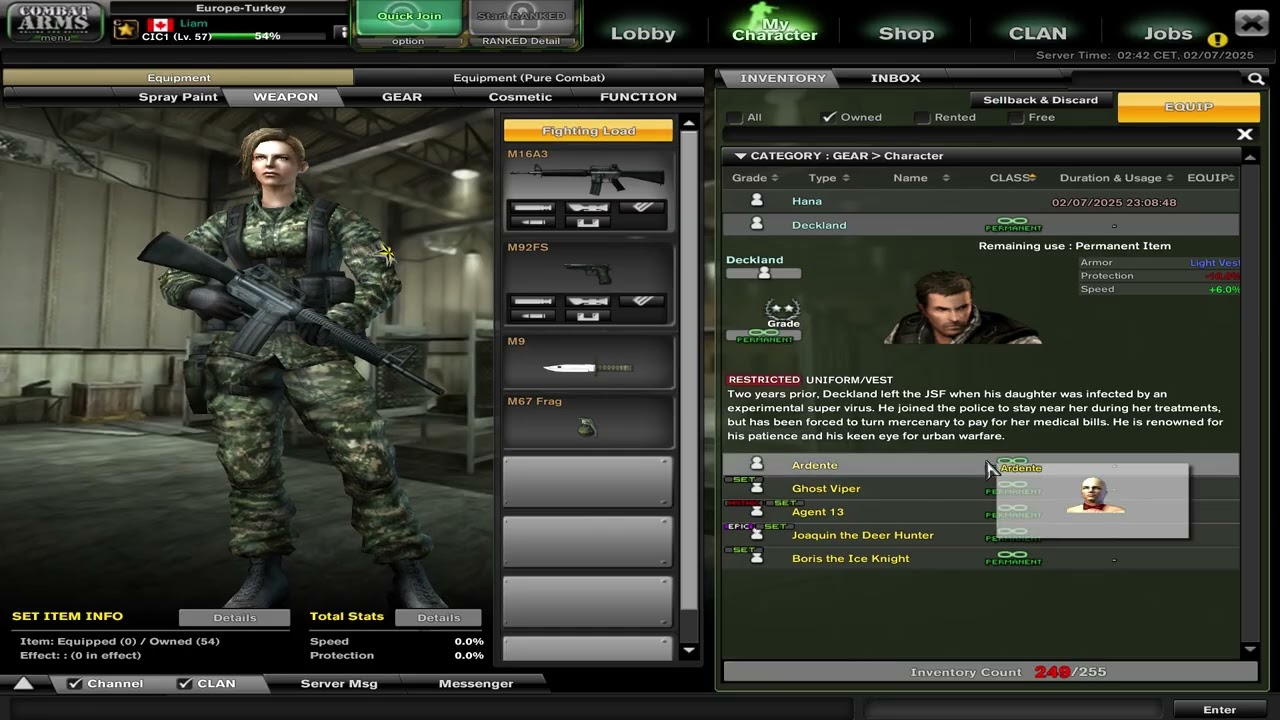Switch to the INVENTORY tab
The image size is (1280, 720).
783,78
